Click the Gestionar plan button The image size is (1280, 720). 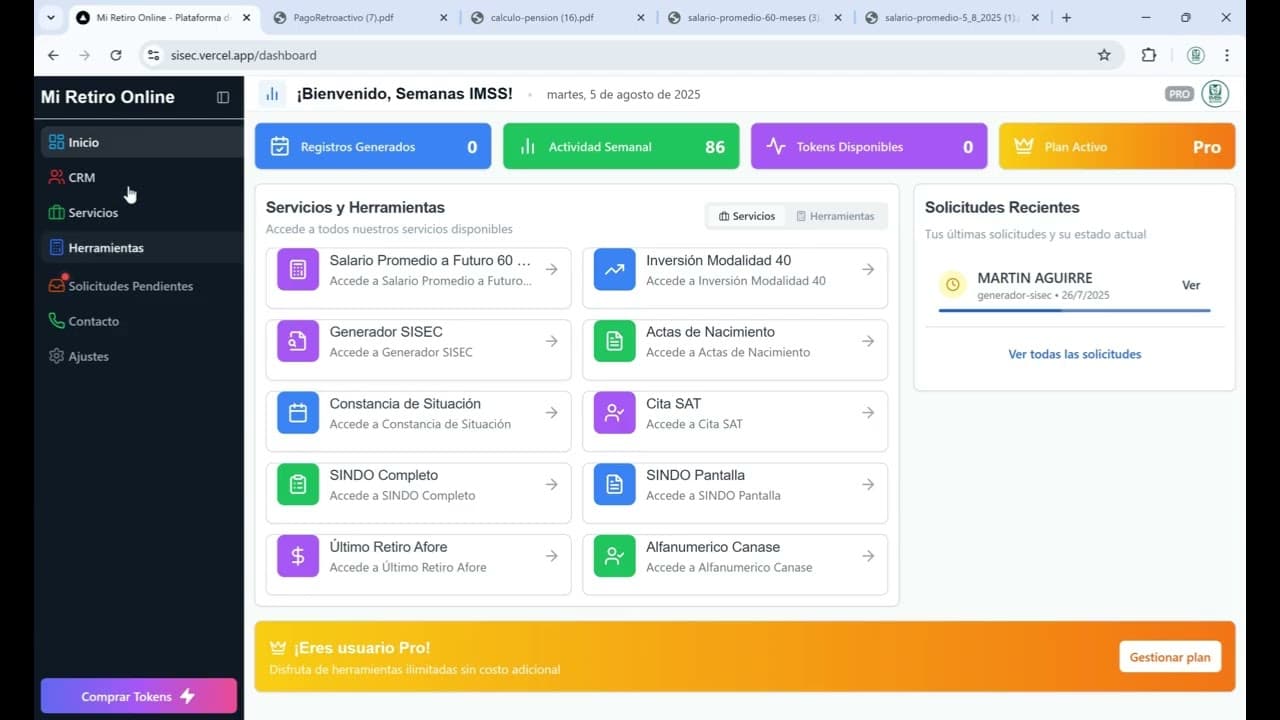(1169, 656)
